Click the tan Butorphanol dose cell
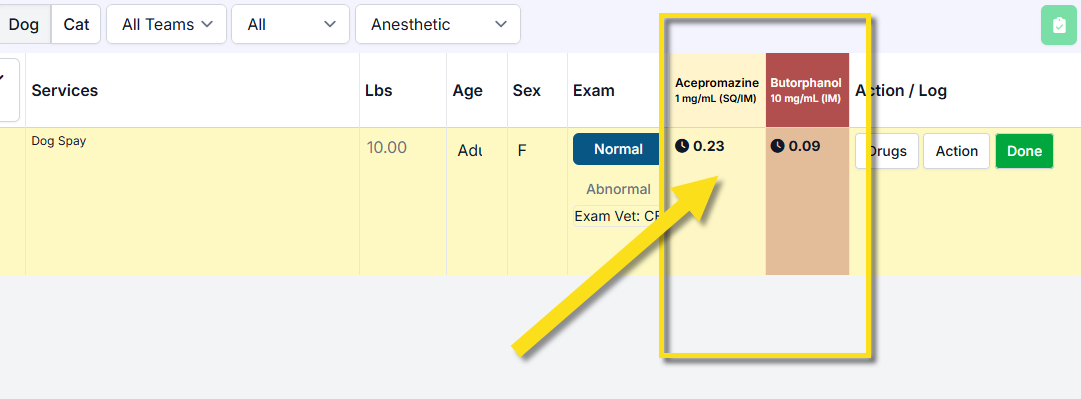The height and width of the screenshot is (399, 1081). pos(807,201)
